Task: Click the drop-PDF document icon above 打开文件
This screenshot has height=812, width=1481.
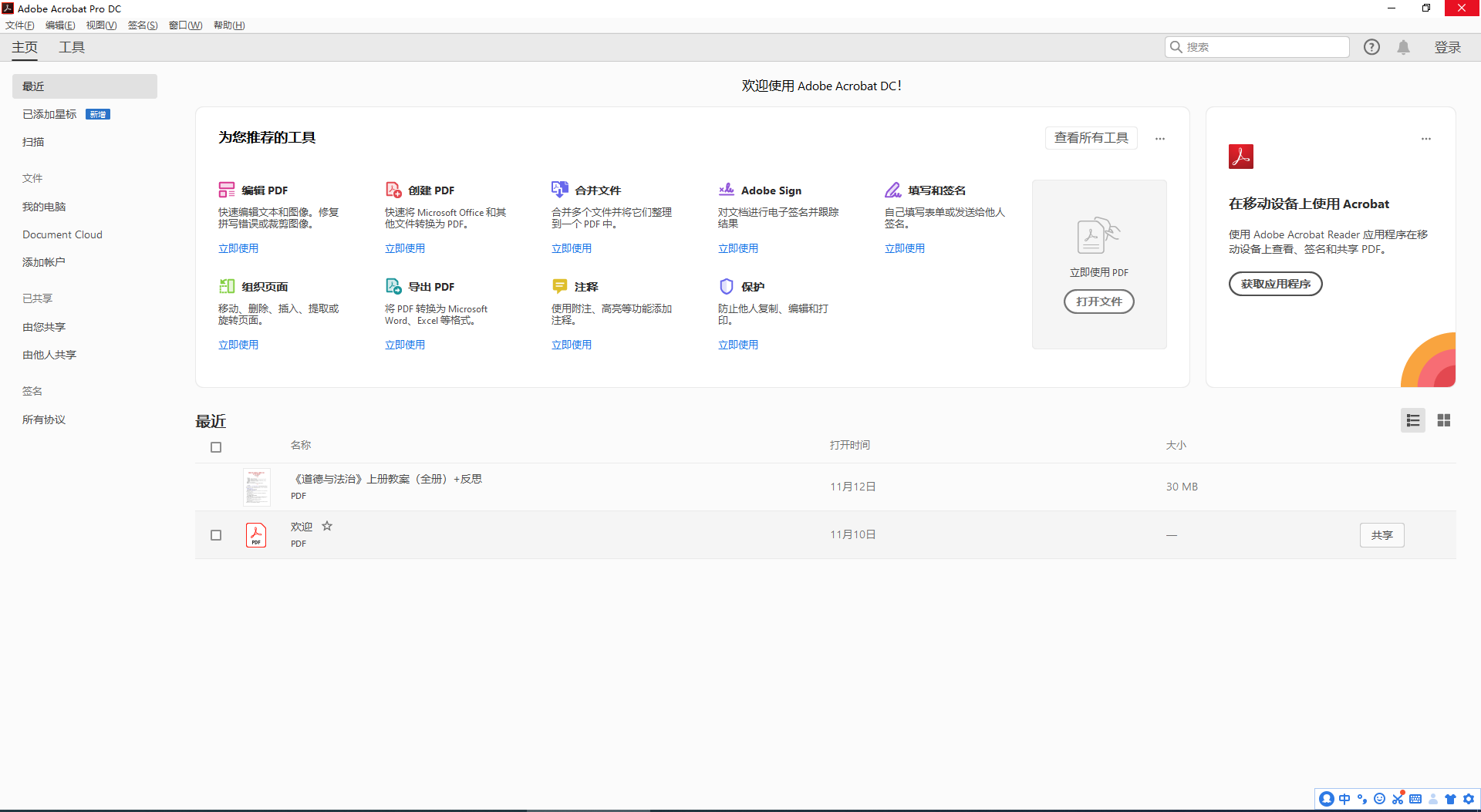Action: coord(1098,236)
